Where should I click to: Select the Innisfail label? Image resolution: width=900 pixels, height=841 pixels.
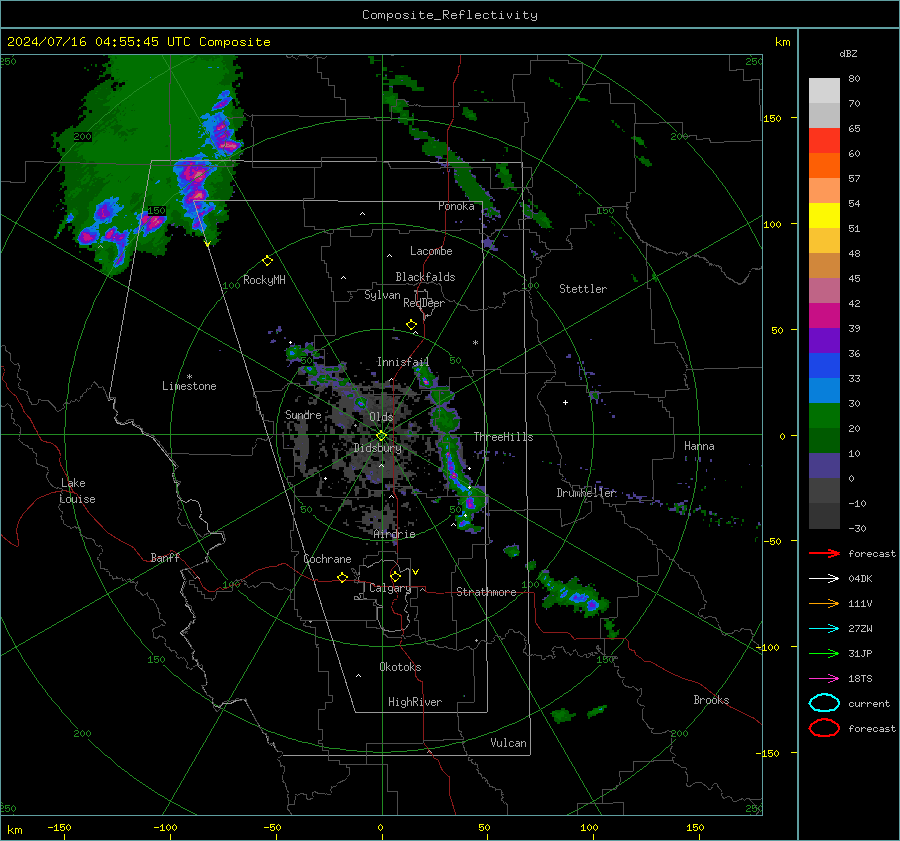click(403, 362)
